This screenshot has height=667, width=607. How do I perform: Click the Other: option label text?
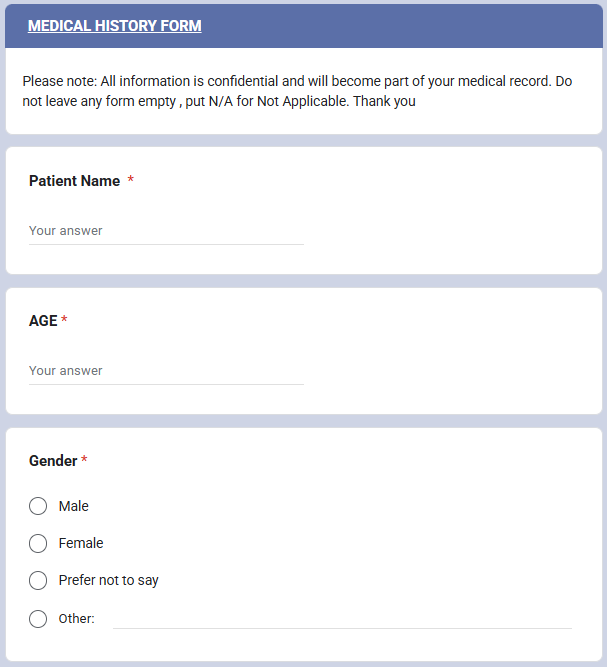(76, 618)
